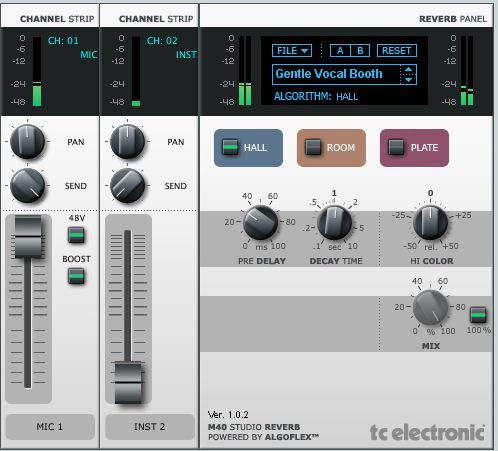Click the PAN knob on channel MIC
This screenshot has height=451, width=498.
(27, 141)
